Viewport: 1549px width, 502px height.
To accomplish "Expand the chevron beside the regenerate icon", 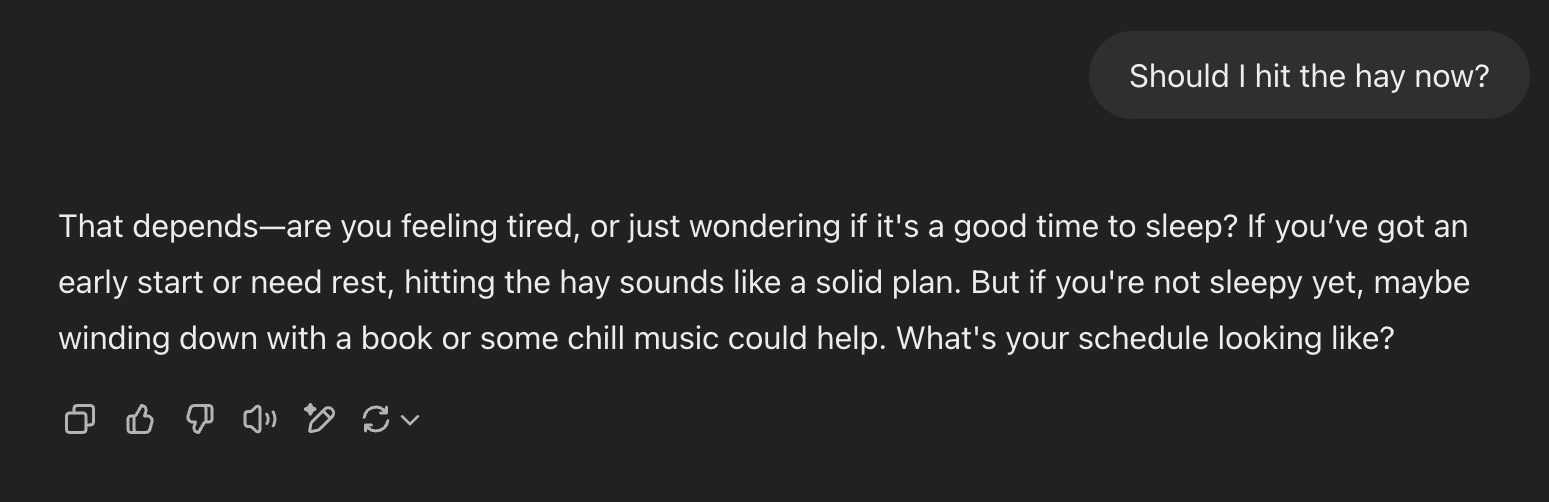I will pyautogui.click(x=410, y=421).
